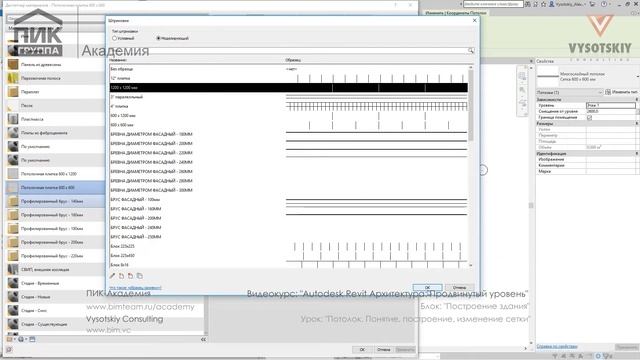Select 'Панель из древесины' material thumbnail

[13, 64]
